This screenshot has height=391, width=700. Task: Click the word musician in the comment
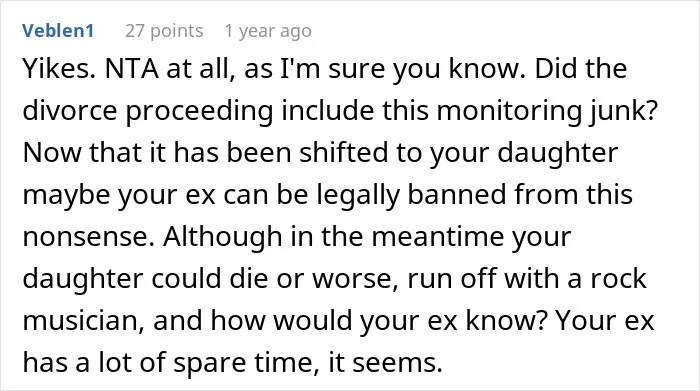tap(79, 321)
